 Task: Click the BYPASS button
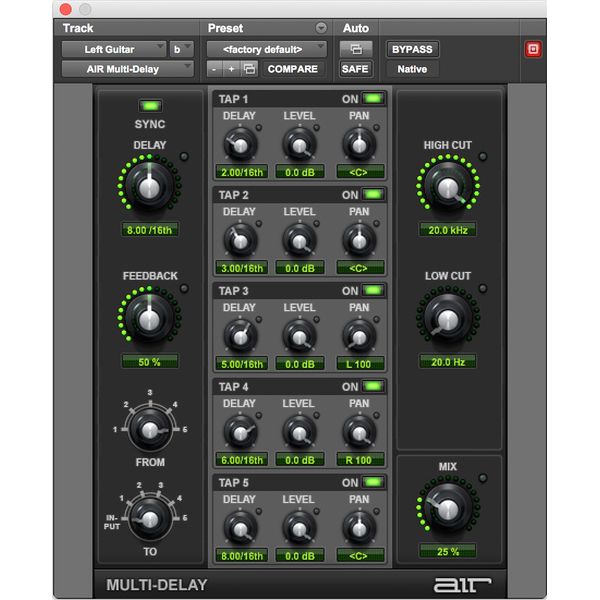[x=412, y=49]
